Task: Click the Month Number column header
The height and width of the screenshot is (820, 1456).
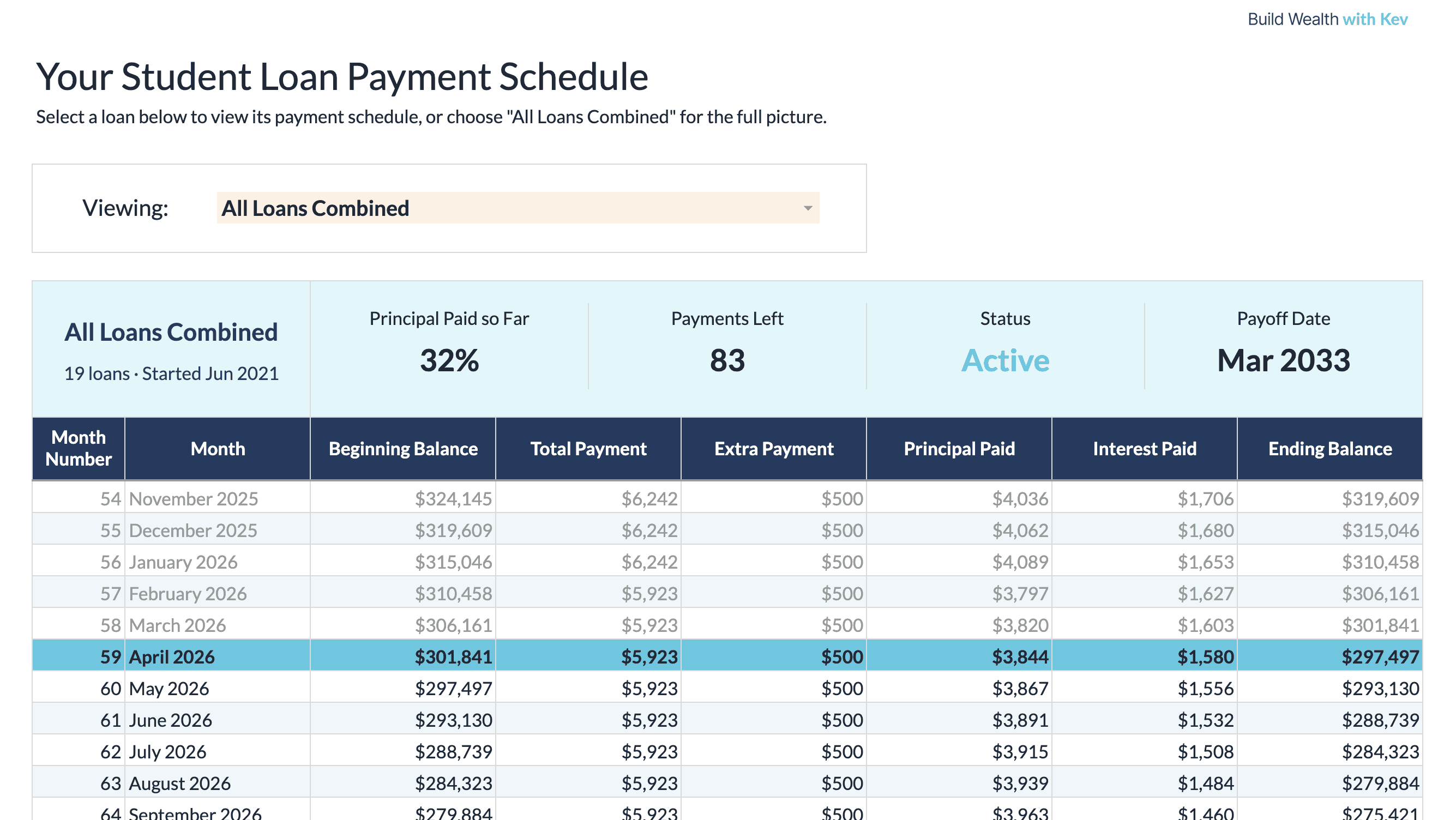Action: [79, 448]
